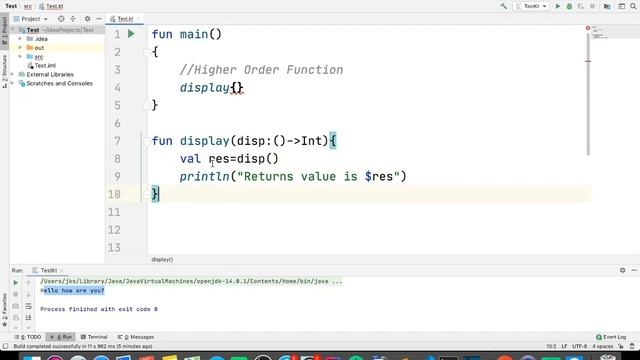
Task: Close the Test.kt editor tab
Action: click(138, 19)
